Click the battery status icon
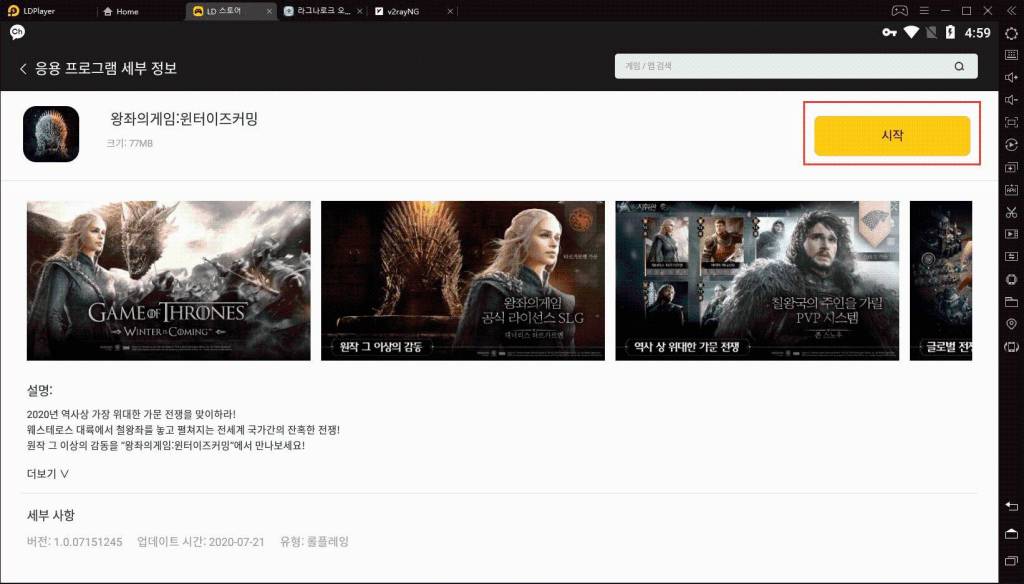1024x584 pixels. 950,32
